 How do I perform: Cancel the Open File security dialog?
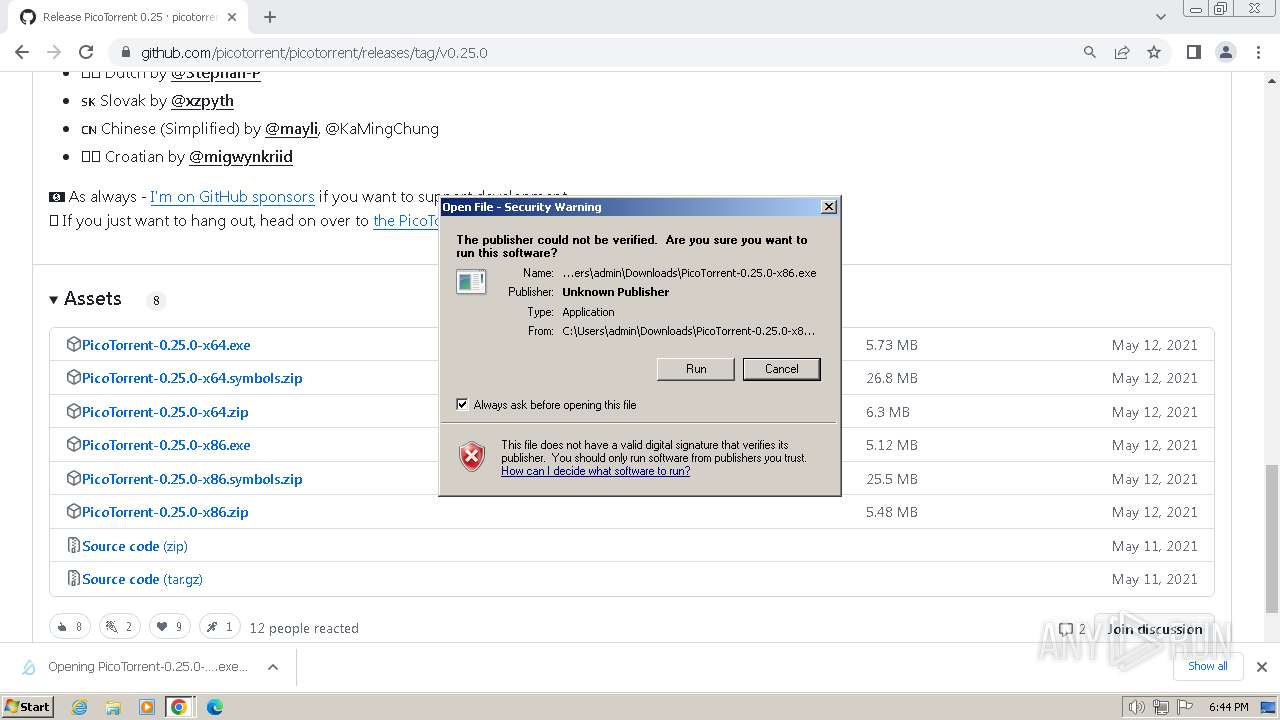[782, 369]
